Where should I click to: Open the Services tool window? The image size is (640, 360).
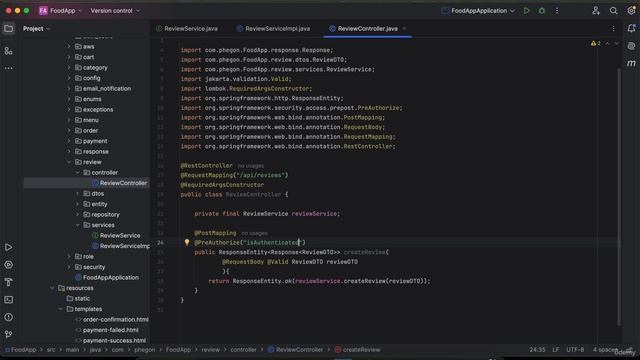9,265
